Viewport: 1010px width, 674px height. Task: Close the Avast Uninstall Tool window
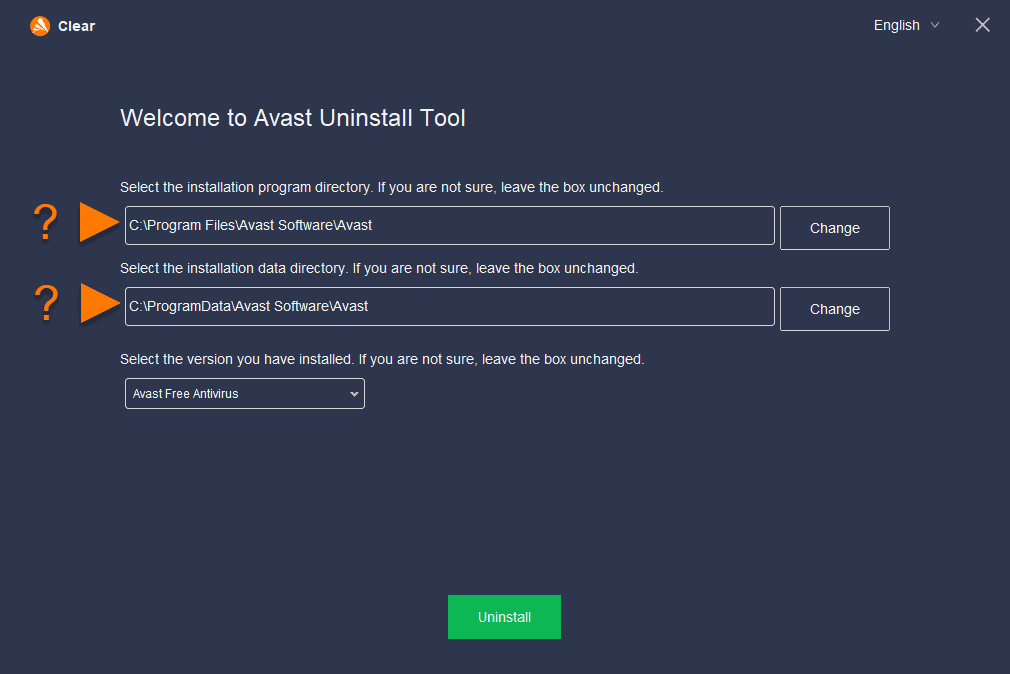982,25
